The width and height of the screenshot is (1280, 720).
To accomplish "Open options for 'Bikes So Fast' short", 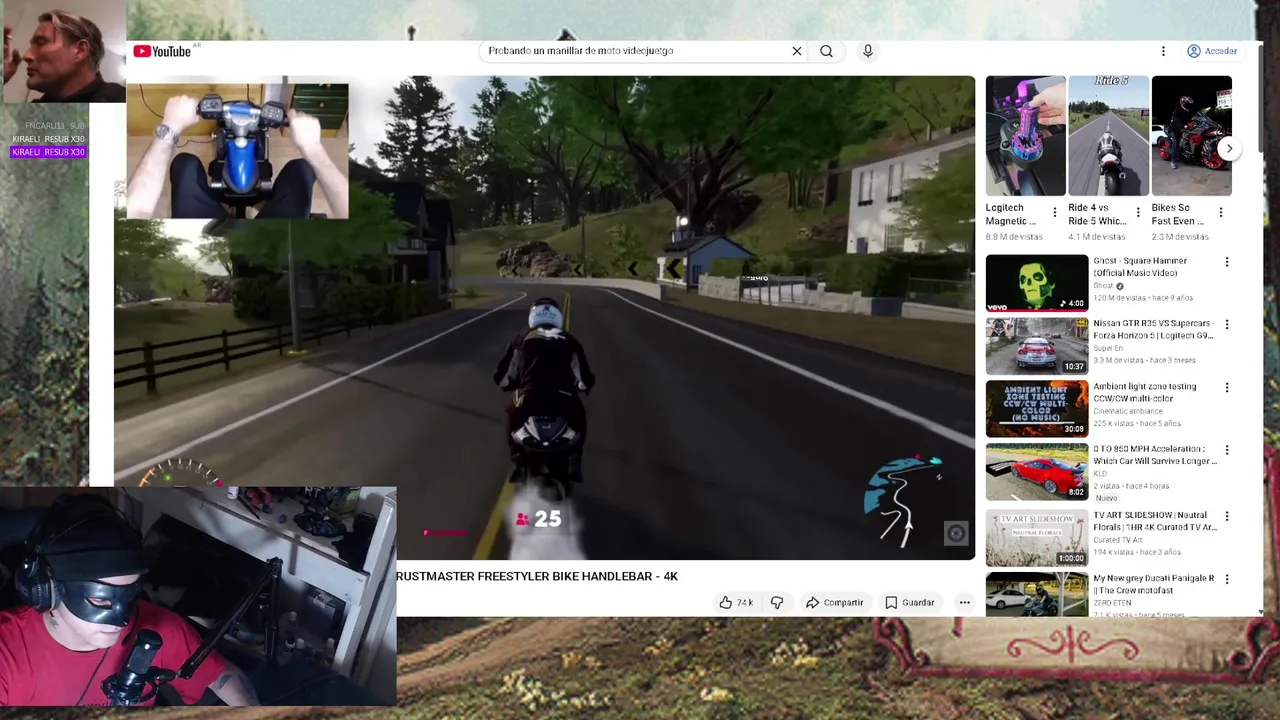I will pyautogui.click(x=1220, y=213).
